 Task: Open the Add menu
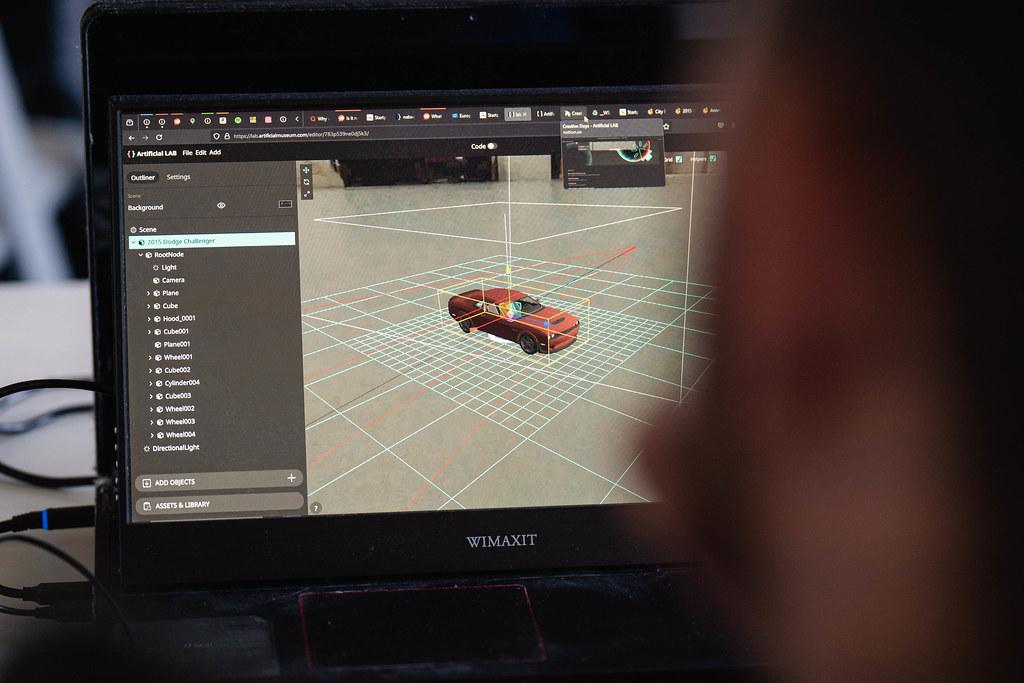tap(215, 152)
